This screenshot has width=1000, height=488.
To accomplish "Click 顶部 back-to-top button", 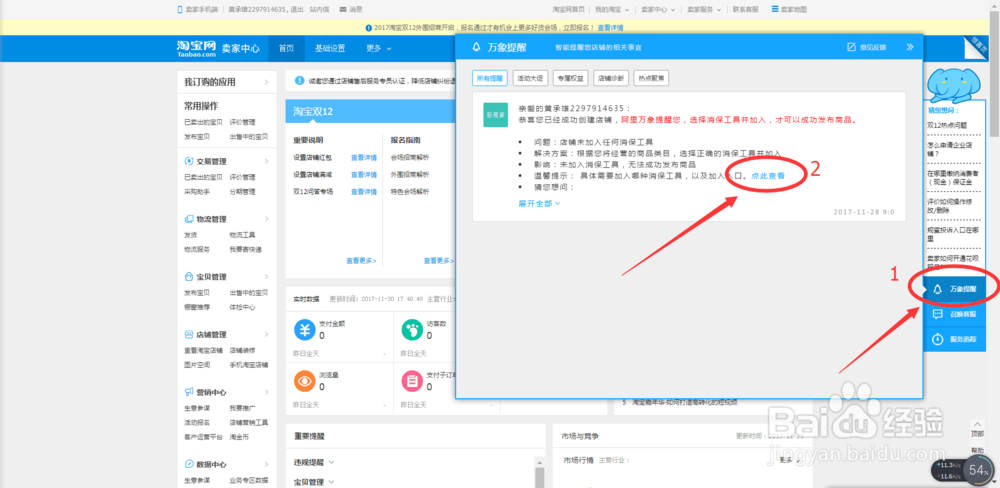I will [977, 429].
